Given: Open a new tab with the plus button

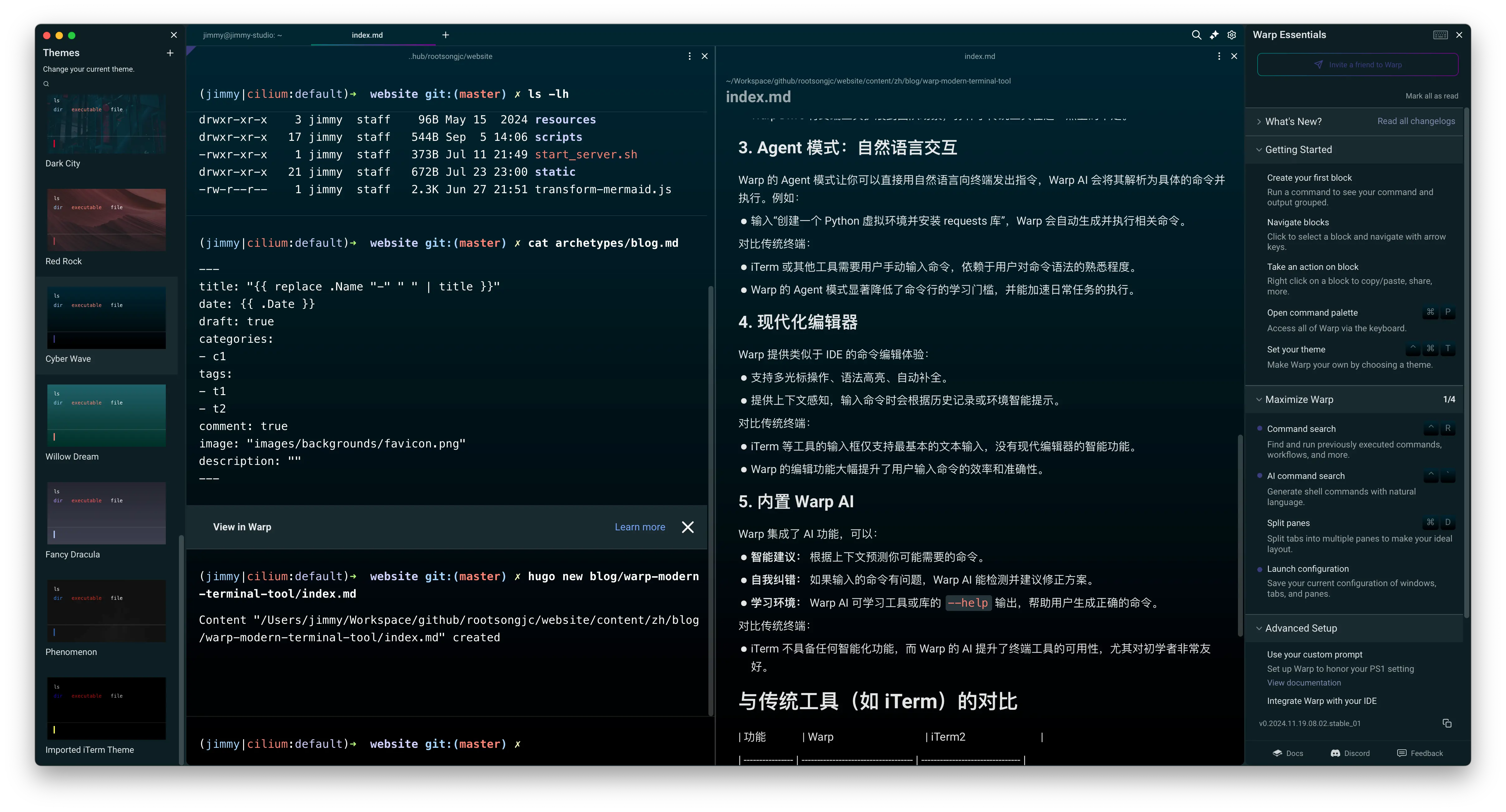Looking at the screenshot, I should [x=445, y=35].
